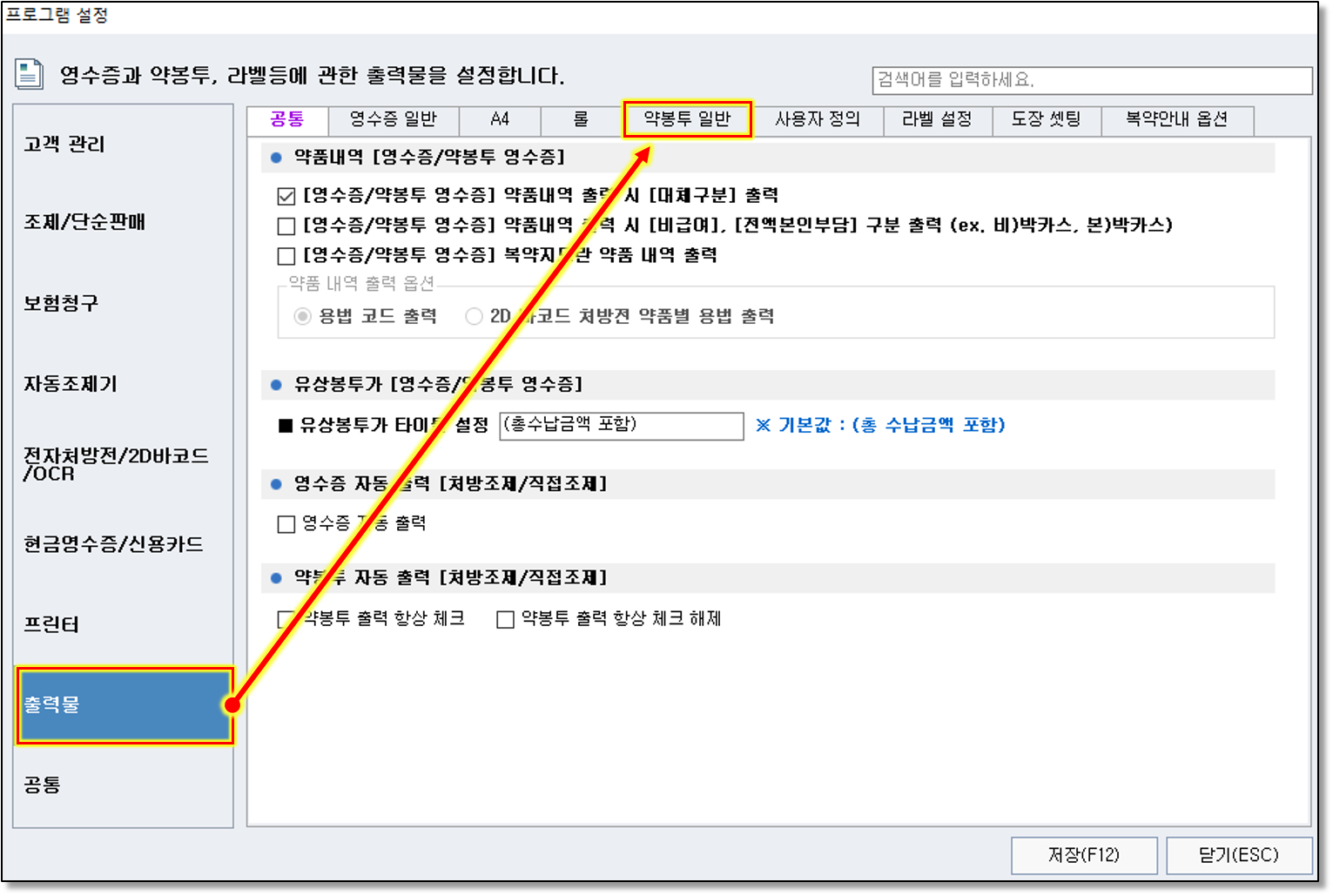Enable 약봉투 출력 항상 체크 해제 option
This screenshot has width=1333, height=896.
(505, 619)
